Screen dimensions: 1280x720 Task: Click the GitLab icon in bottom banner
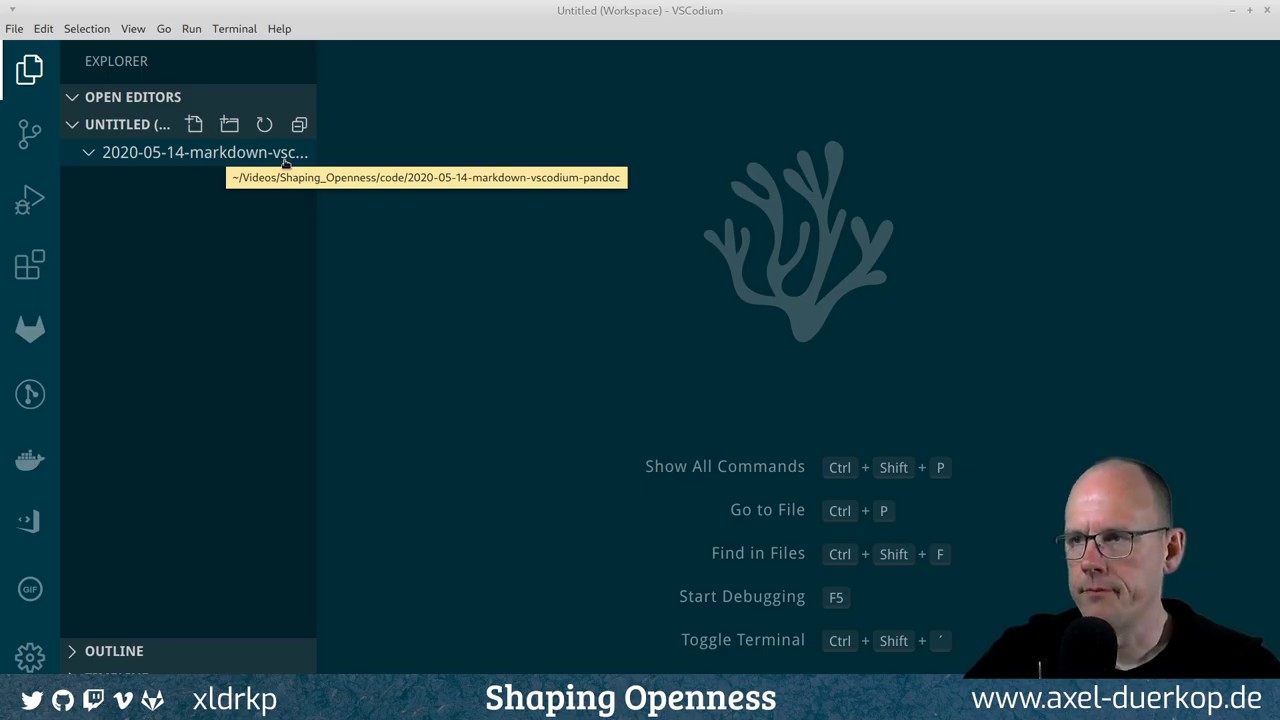(152, 700)
